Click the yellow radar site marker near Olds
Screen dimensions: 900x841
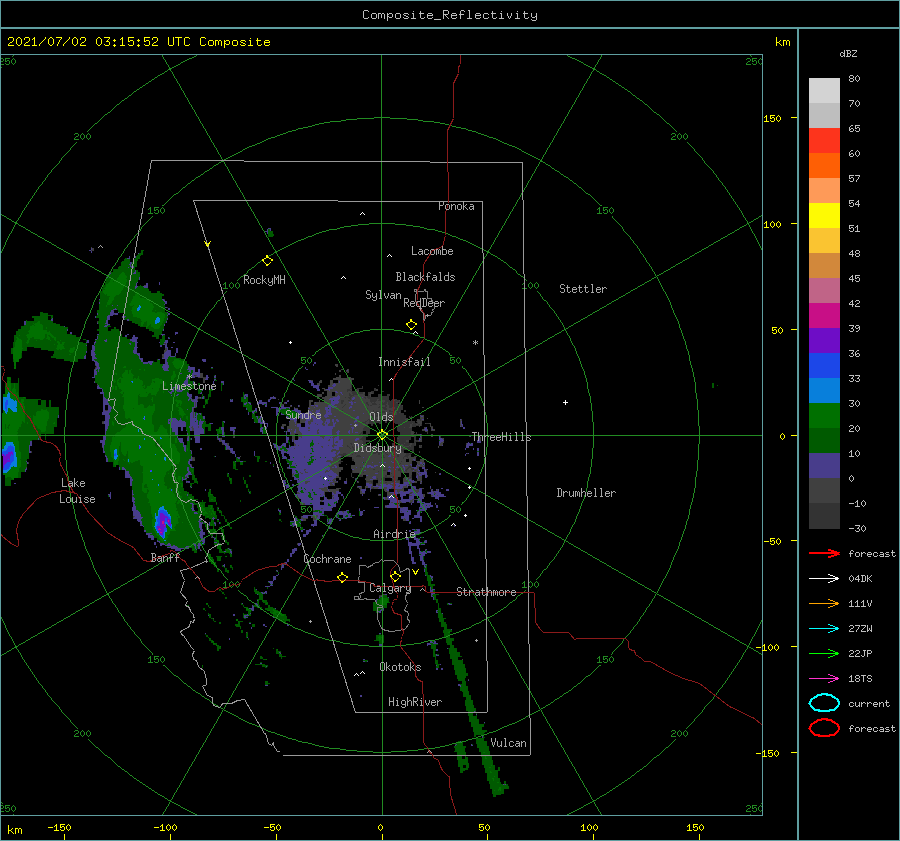[x=382, y=435]
